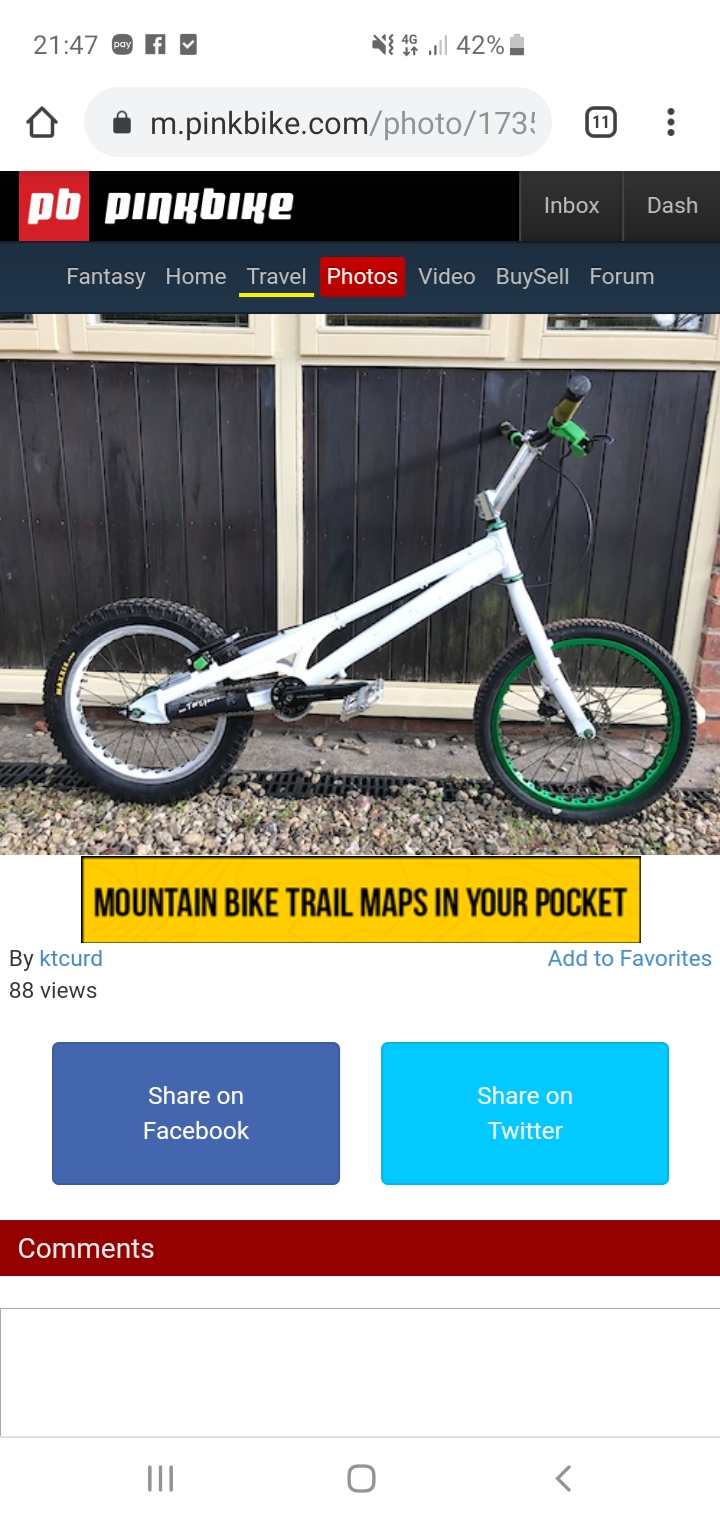Select the Photos tab
720x1520 pixels.
coord(362,277)
